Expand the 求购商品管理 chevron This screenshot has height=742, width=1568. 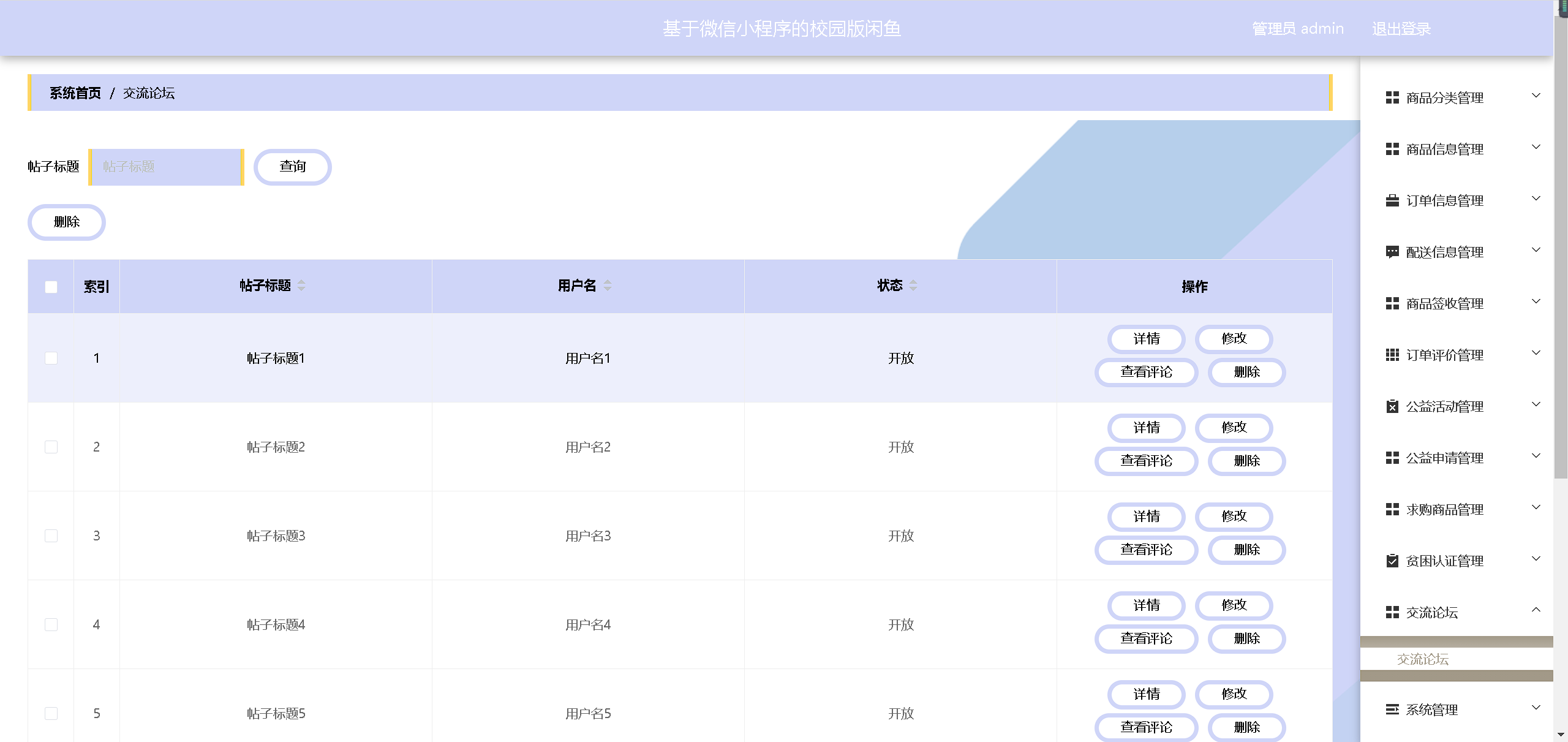click(x=1536, y=507)
